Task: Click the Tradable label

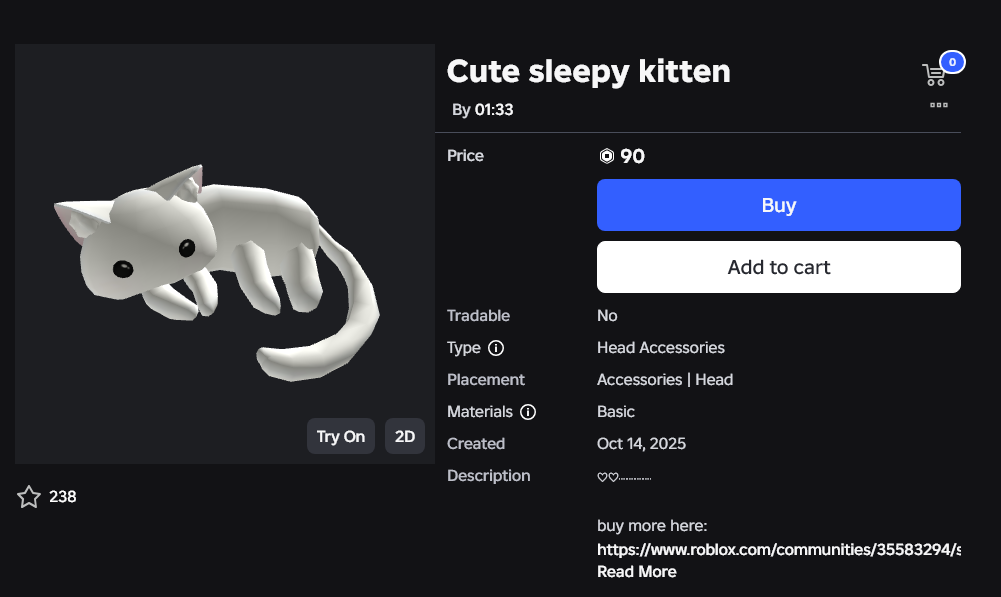Action: pyautogui.click(x=478, y=316)
